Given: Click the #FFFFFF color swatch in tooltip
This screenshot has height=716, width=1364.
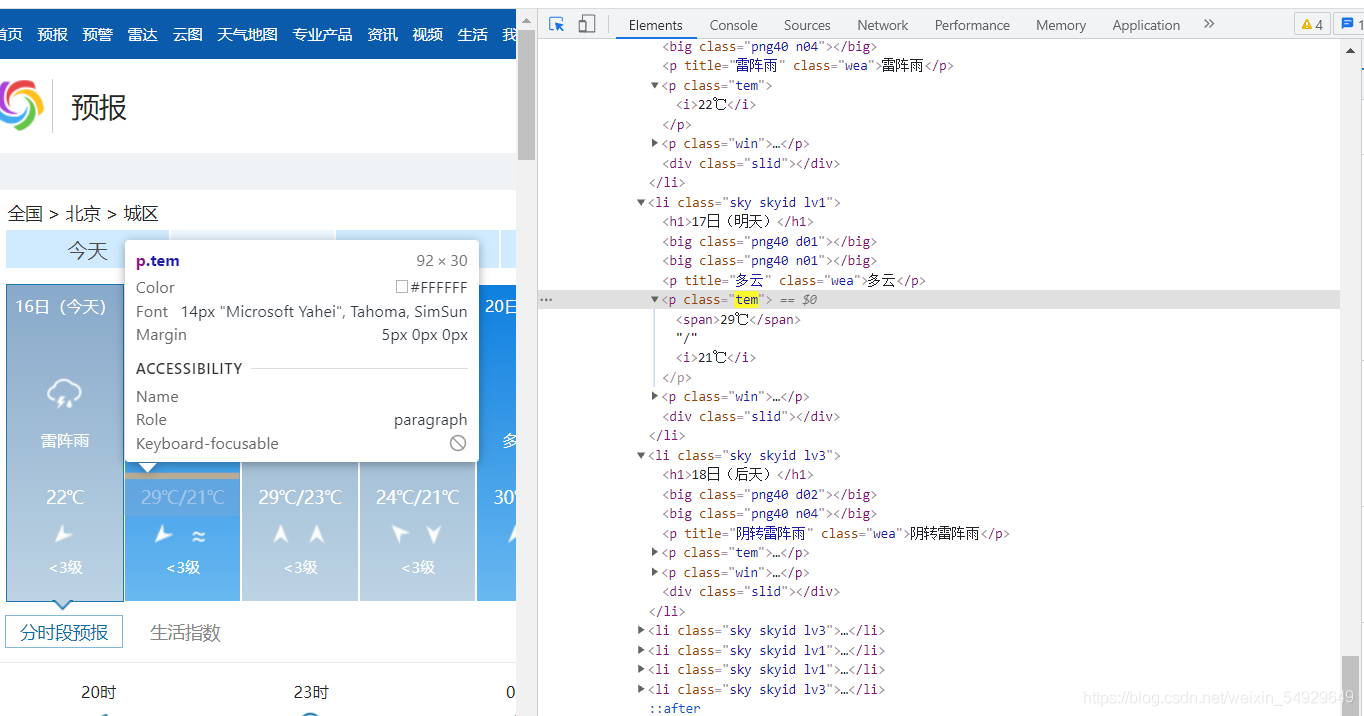Looking at the screenshot, I should tap(402, 287).
